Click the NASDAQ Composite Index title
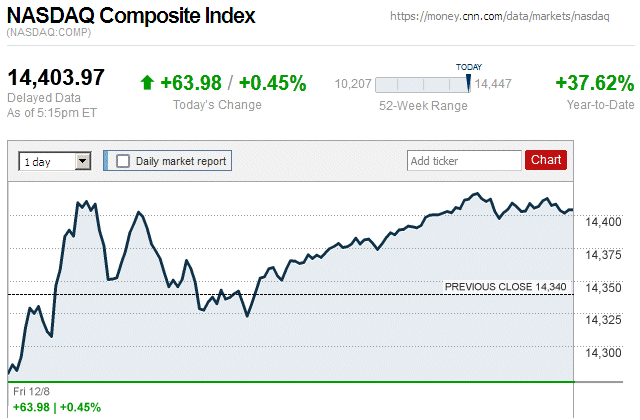The width and height of the screenshot is (640, 420). [131, 16]
